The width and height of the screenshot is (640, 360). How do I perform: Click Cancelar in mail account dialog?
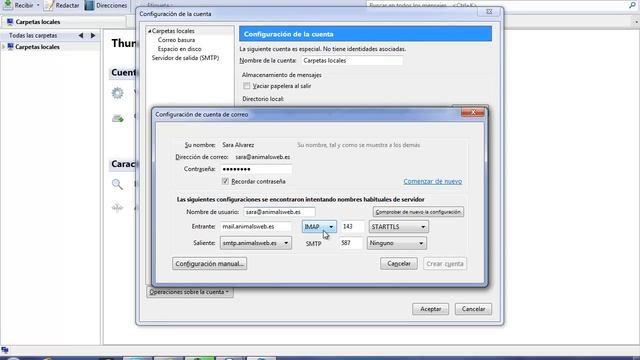tap(399, 264)
